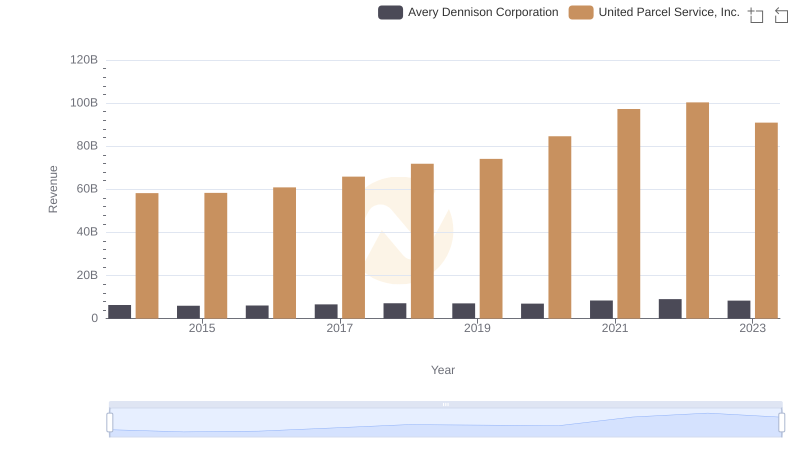Click the UPS bar for 2018

coord(422,241)
